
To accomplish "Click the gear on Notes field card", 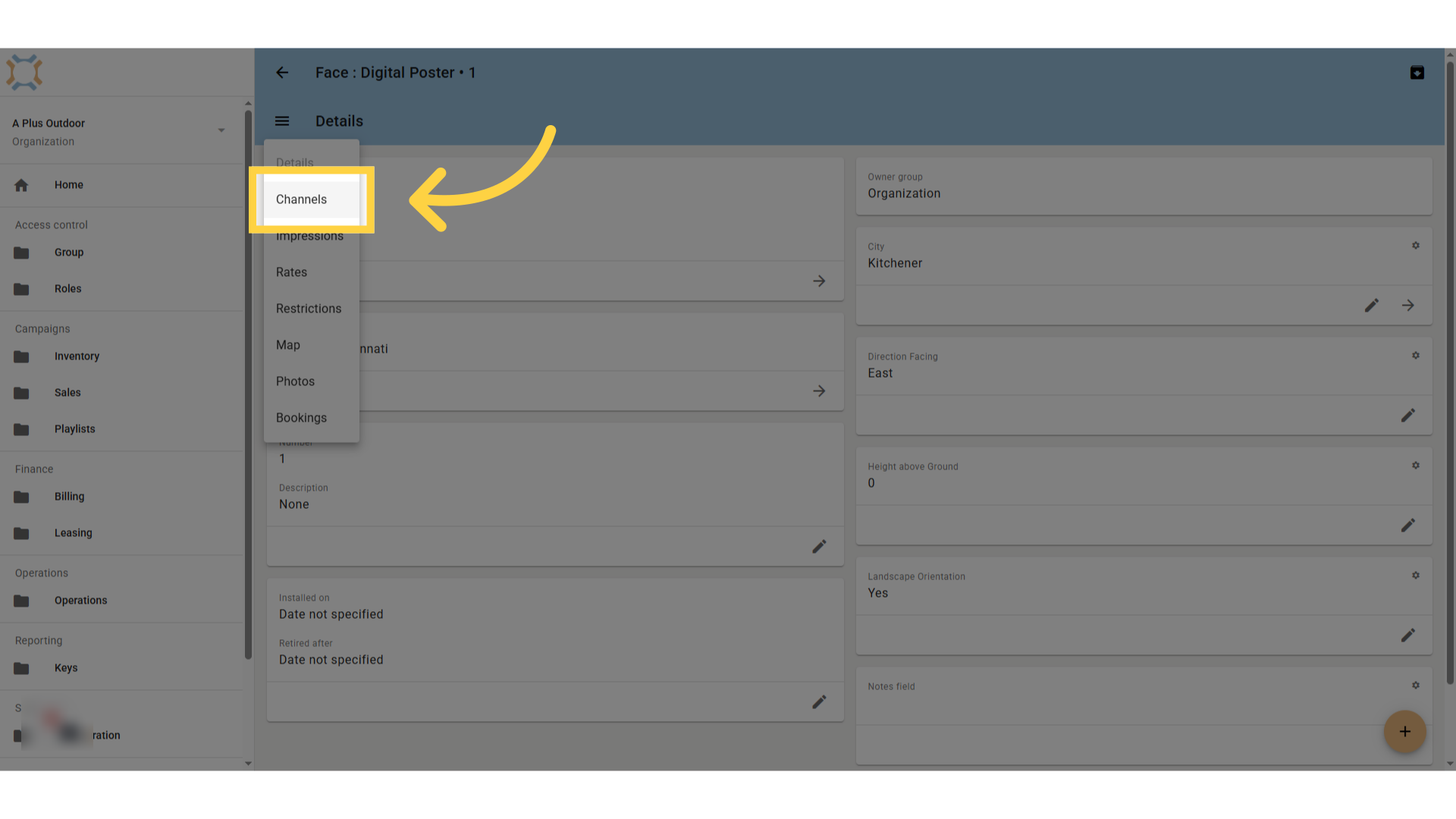I will coord(1415,686).
